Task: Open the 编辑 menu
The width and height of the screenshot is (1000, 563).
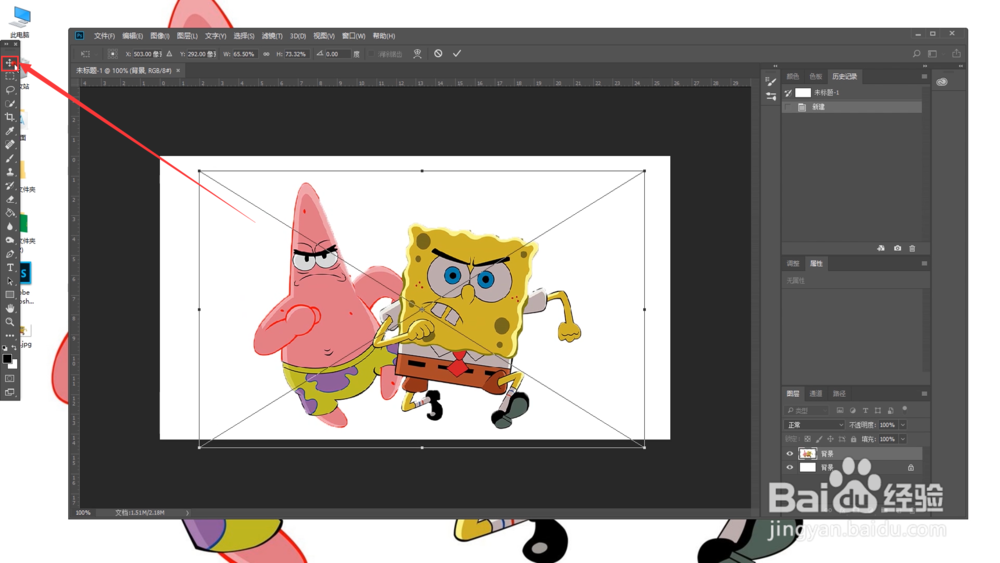Action: click(133, 36)
